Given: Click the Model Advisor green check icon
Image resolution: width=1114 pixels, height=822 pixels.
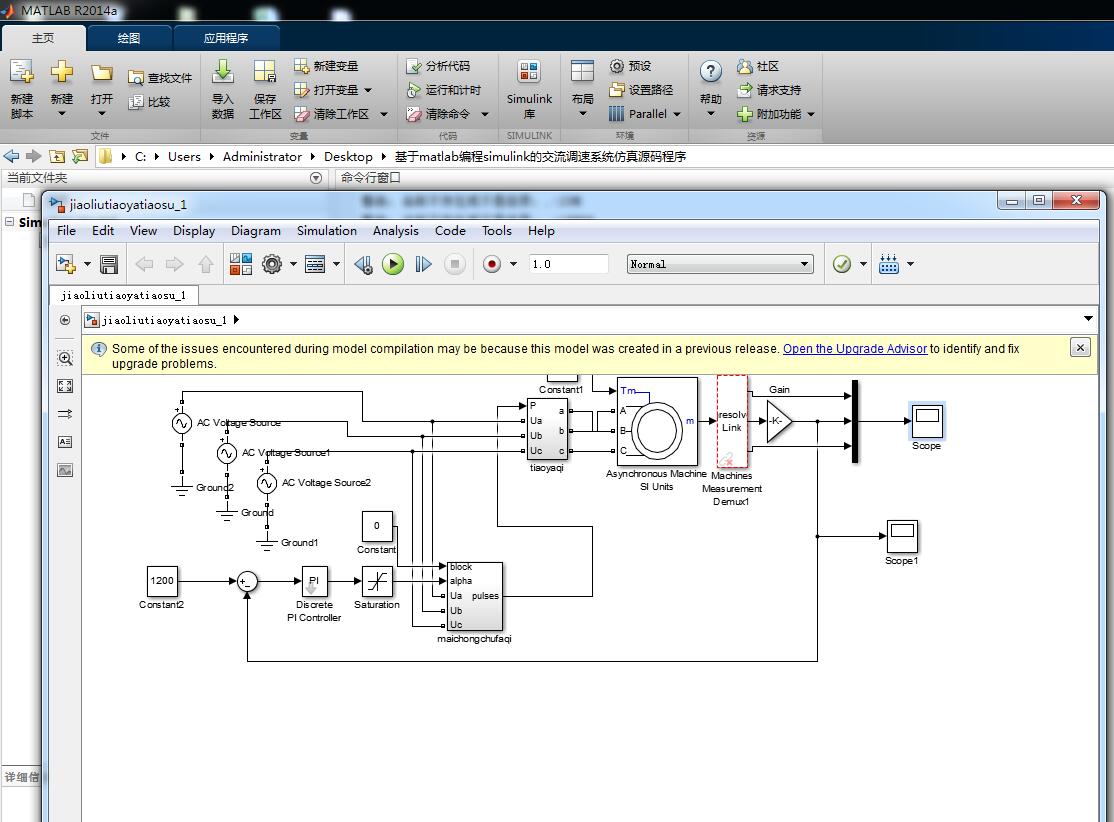Looking at the screenshot, I should click(x=842, y=264).
